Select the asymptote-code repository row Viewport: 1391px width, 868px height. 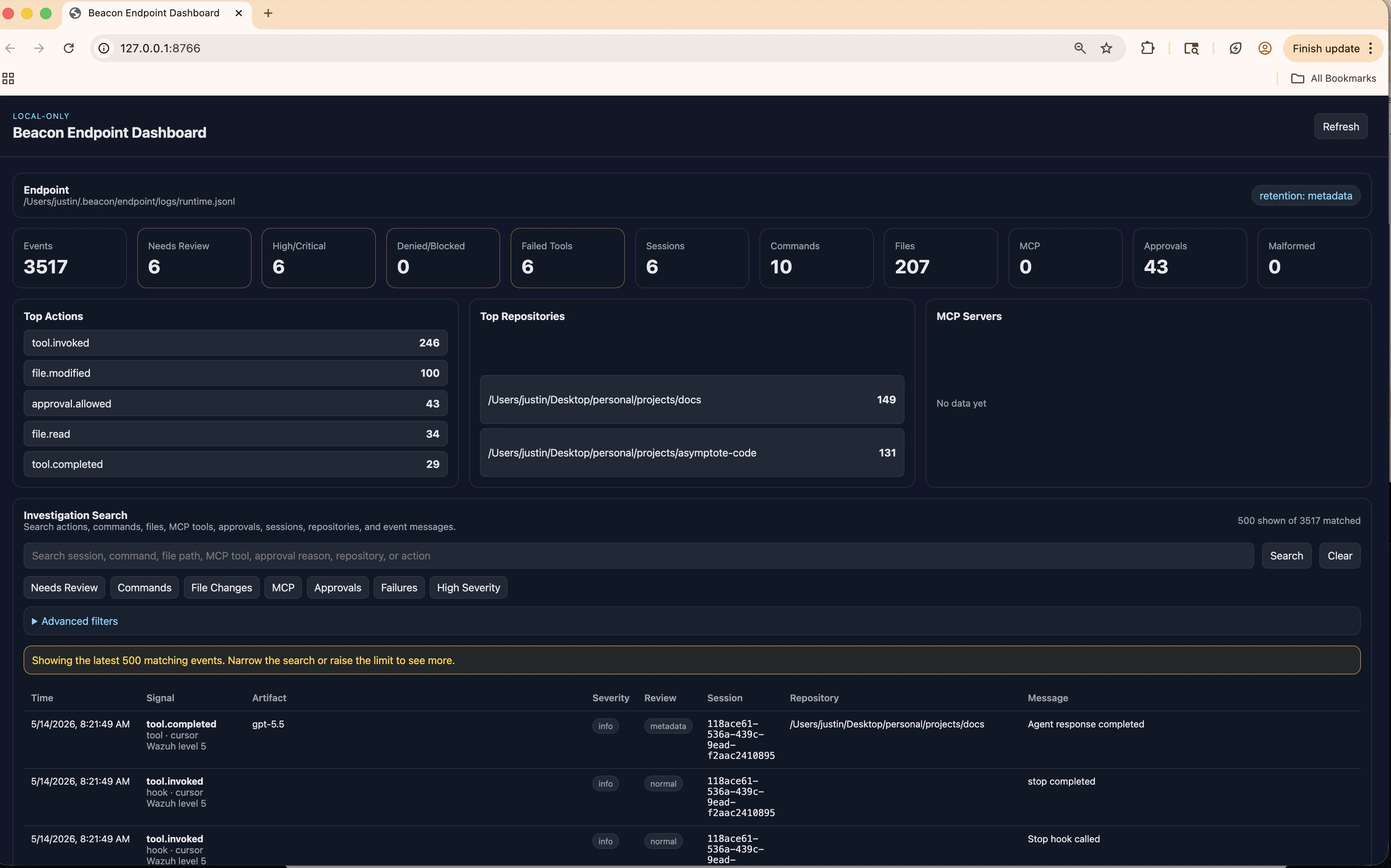tap(691, 453)
